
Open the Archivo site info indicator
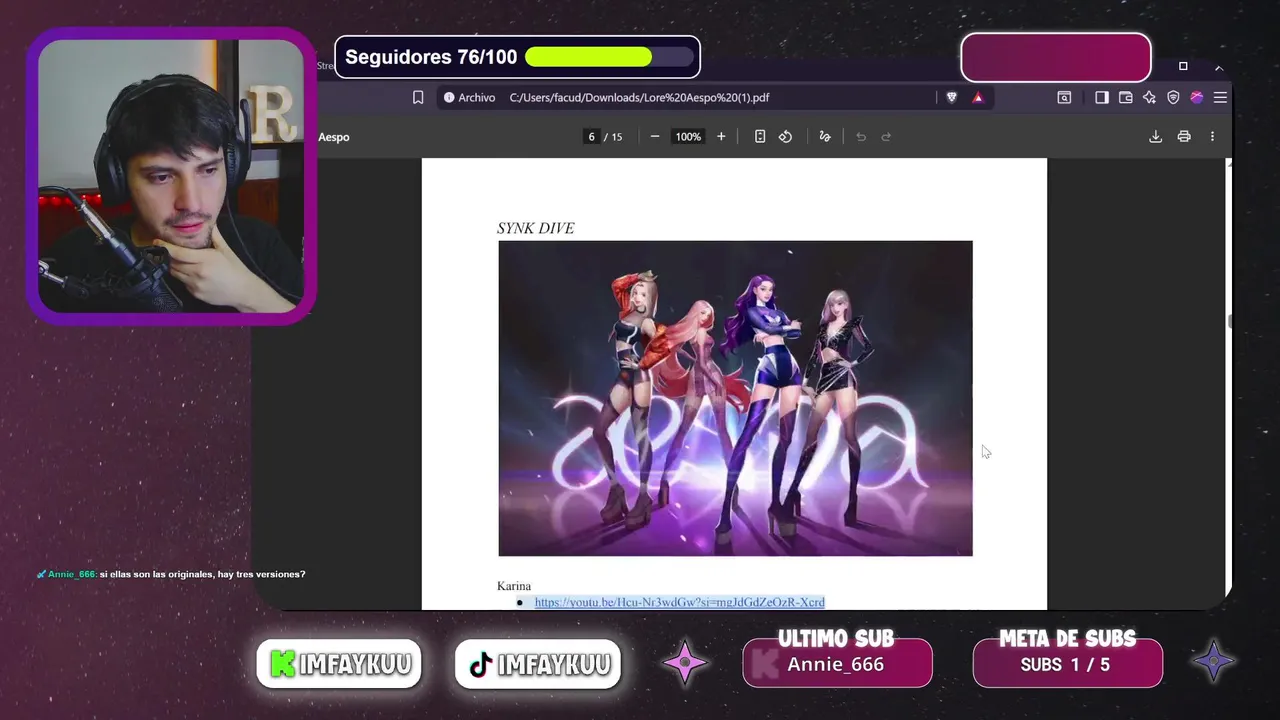(469, 97)
